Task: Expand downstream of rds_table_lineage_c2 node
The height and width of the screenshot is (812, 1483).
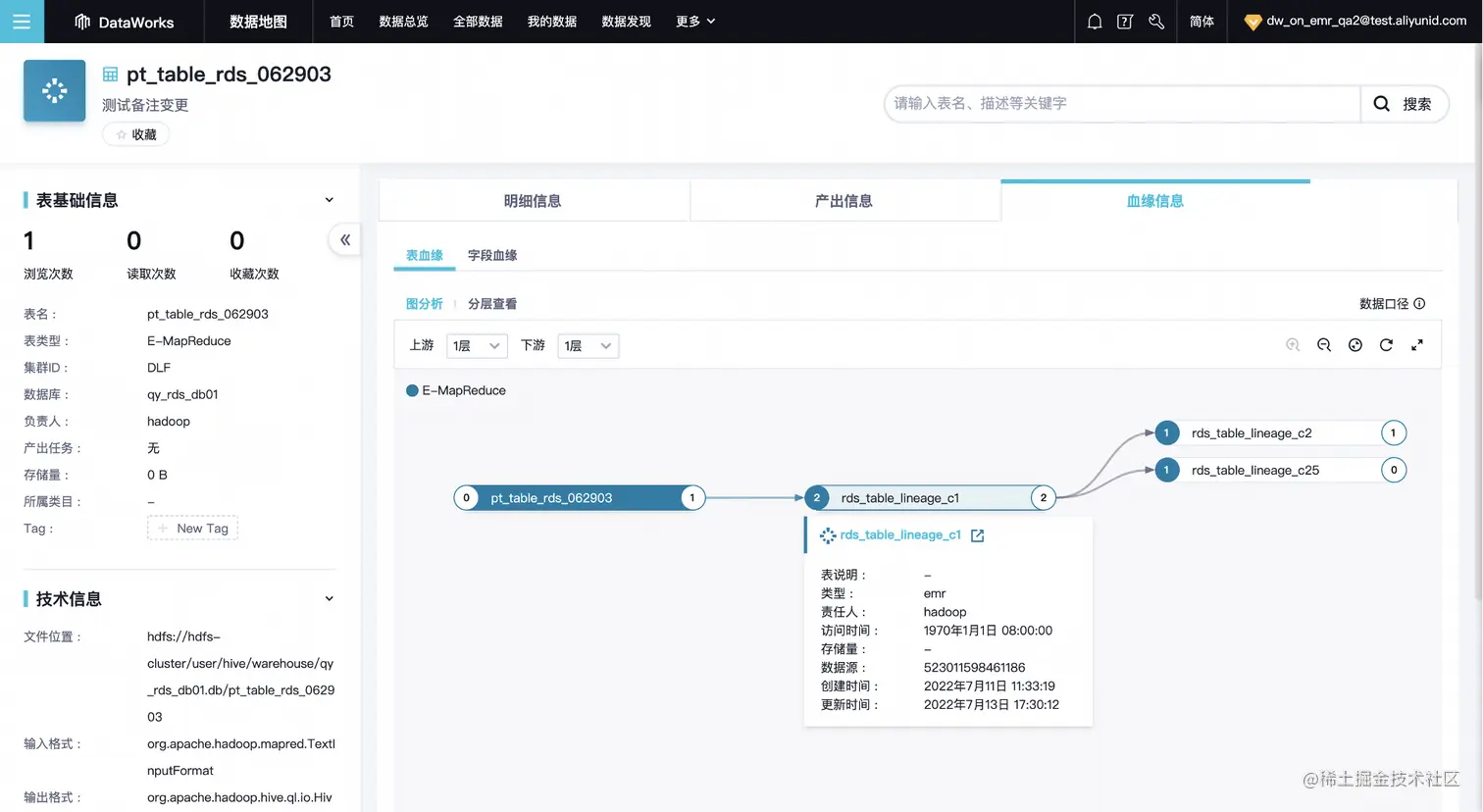Action: [x=1393, y=433]
